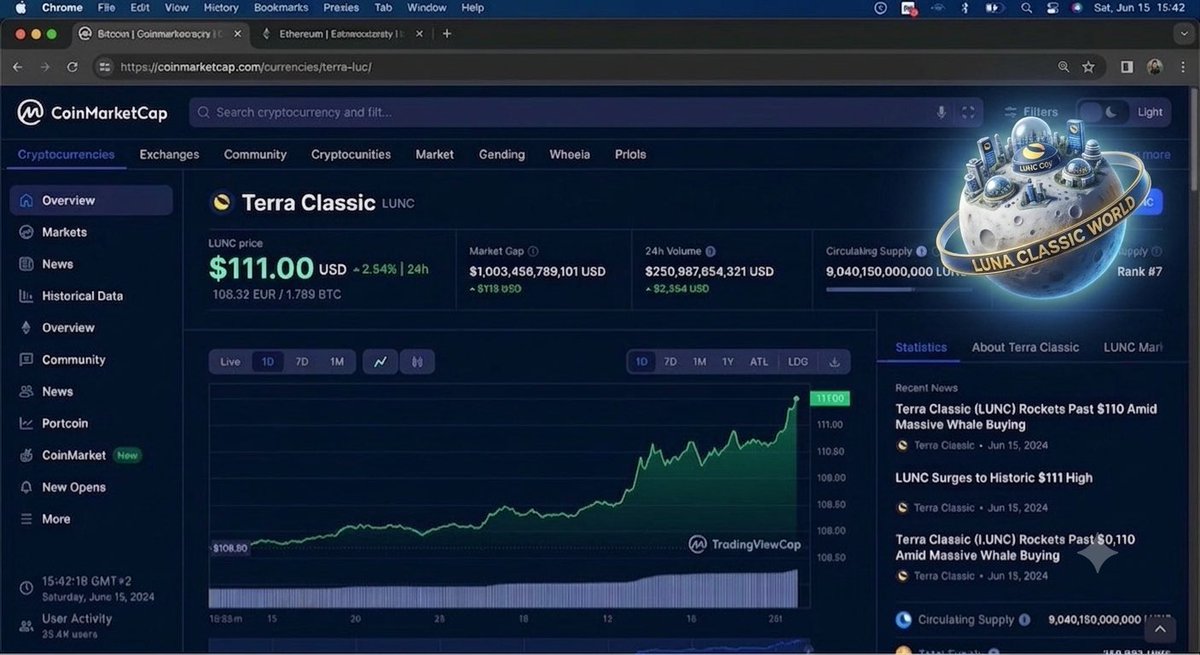Open headline 'Rockets Past $110 Amid Massive Whale Buying'

coord(1026,417)
